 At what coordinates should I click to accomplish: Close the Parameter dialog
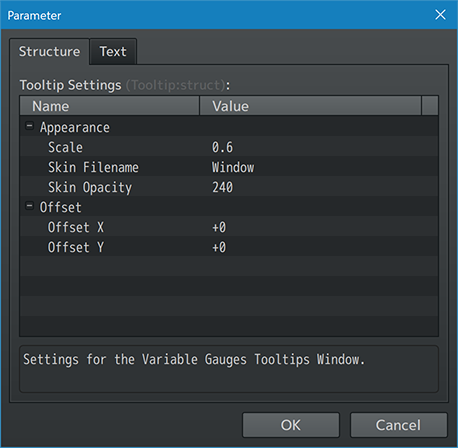tap(440, 15)
